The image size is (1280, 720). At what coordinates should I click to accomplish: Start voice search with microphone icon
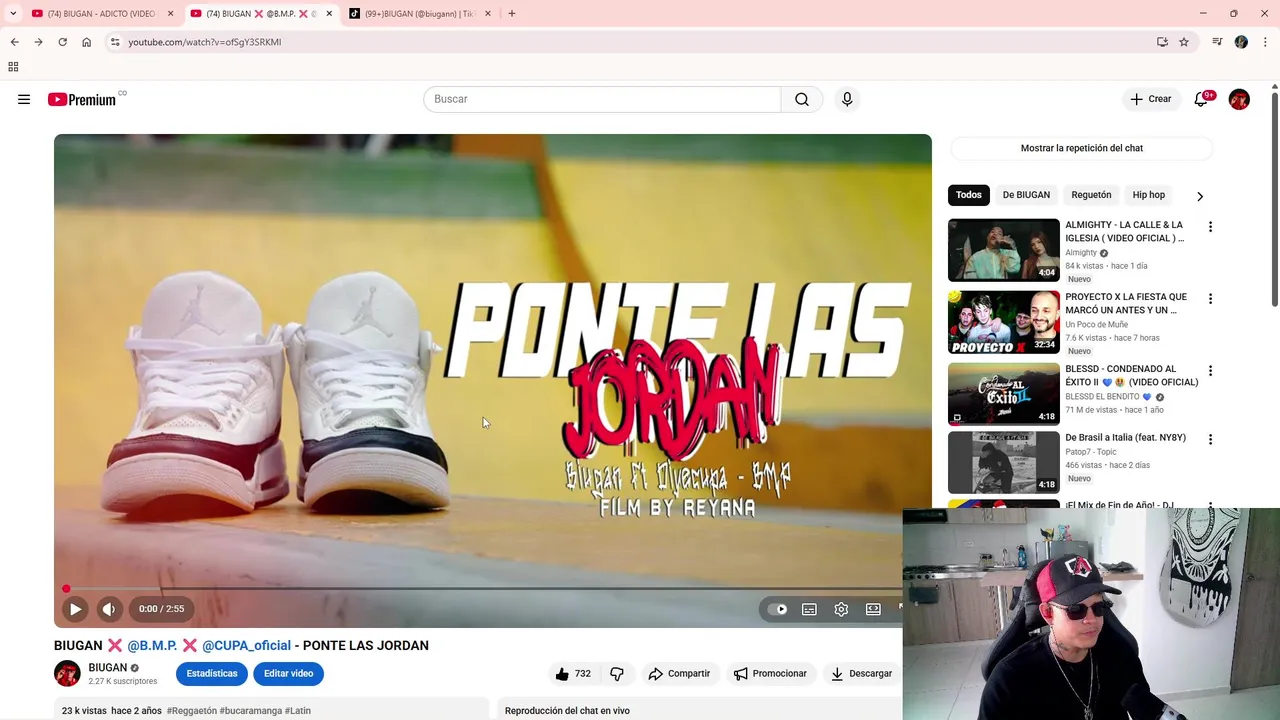(847, 99)
